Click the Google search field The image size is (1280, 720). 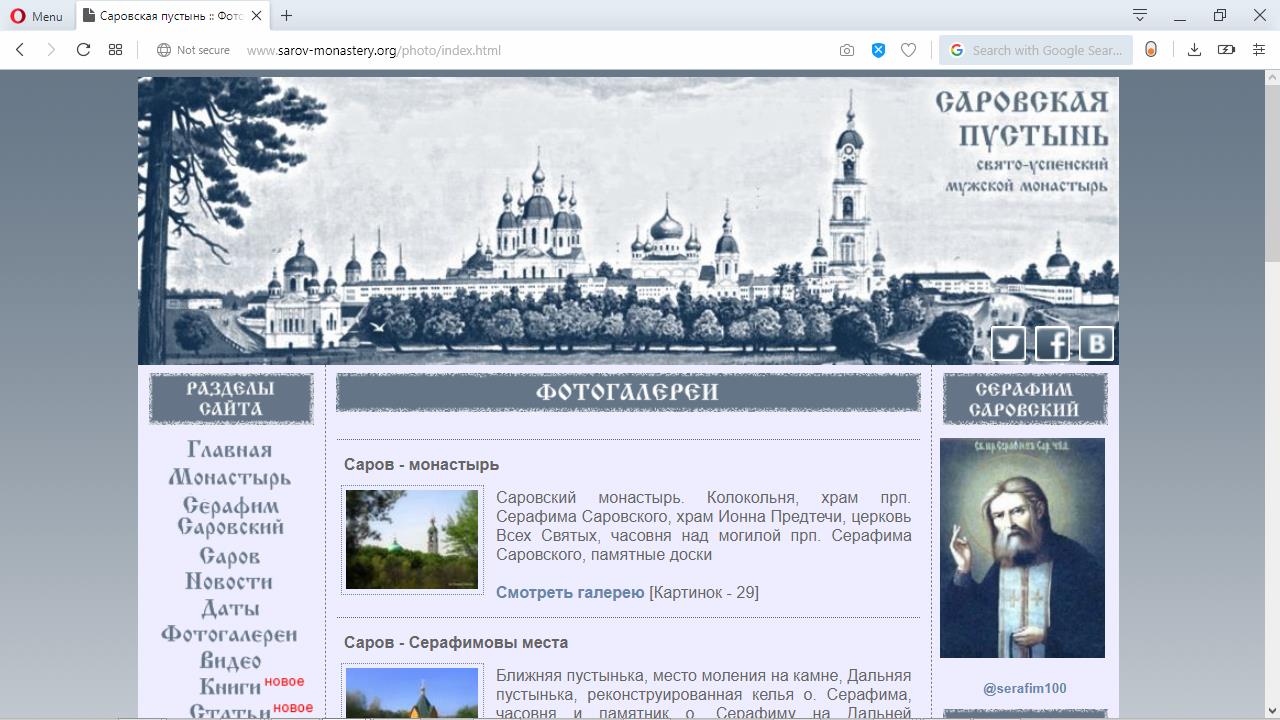[x=1036, y=50]
